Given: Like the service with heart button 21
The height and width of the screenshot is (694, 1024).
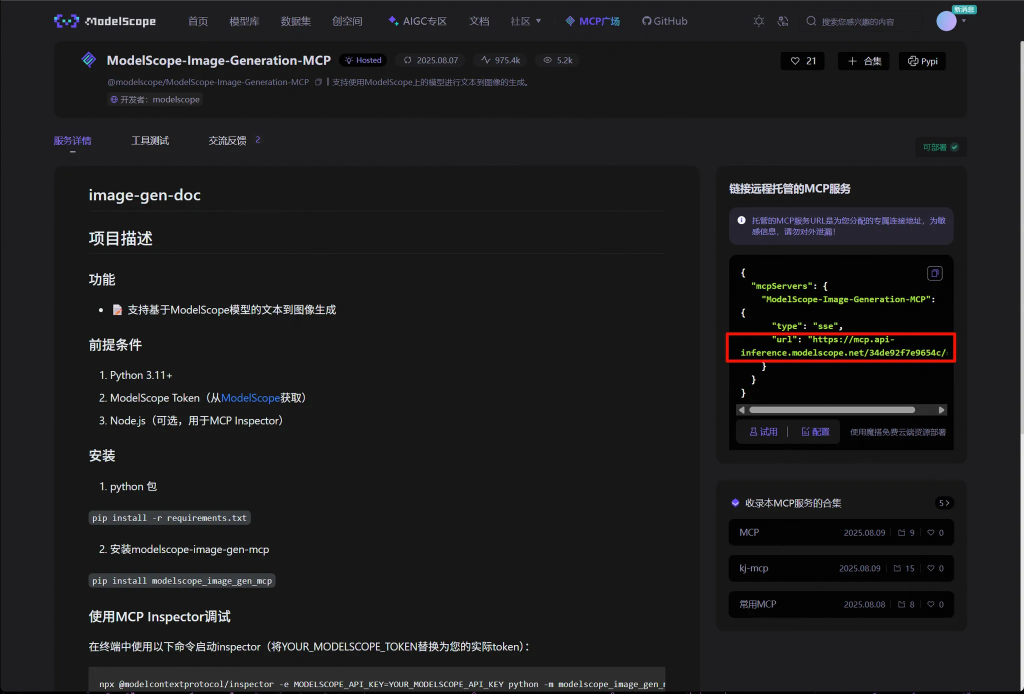Looking at the screenshot, I should click(x=803, y=61).
